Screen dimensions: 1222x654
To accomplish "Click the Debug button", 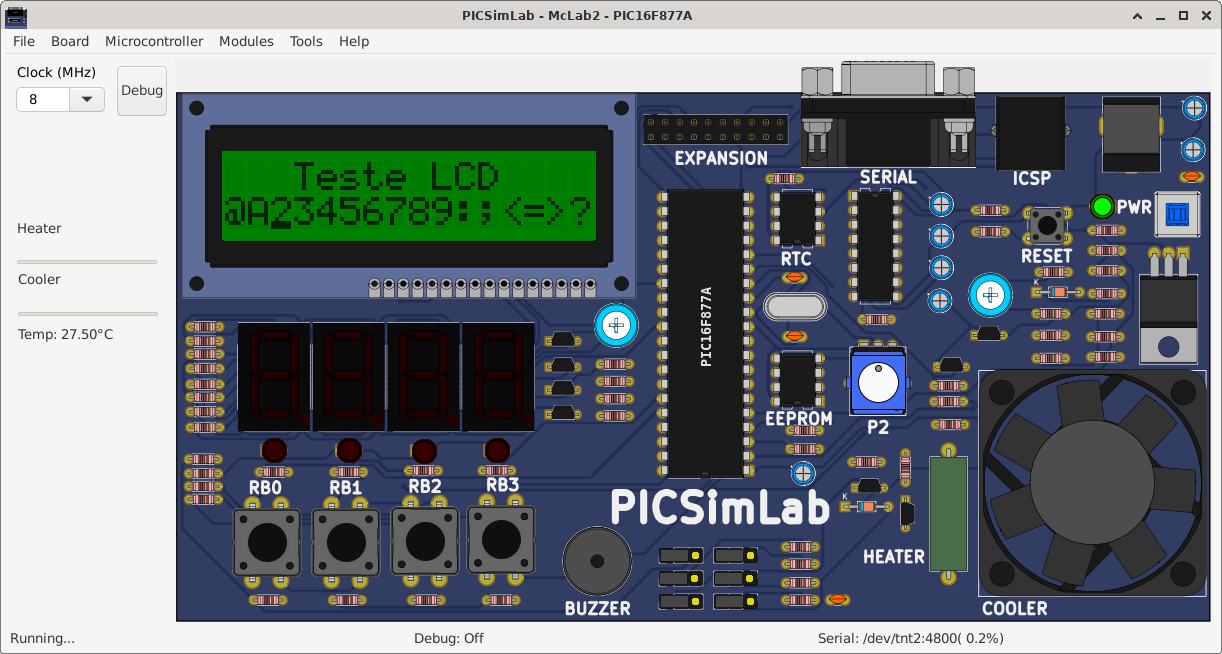I will (141, 90).
